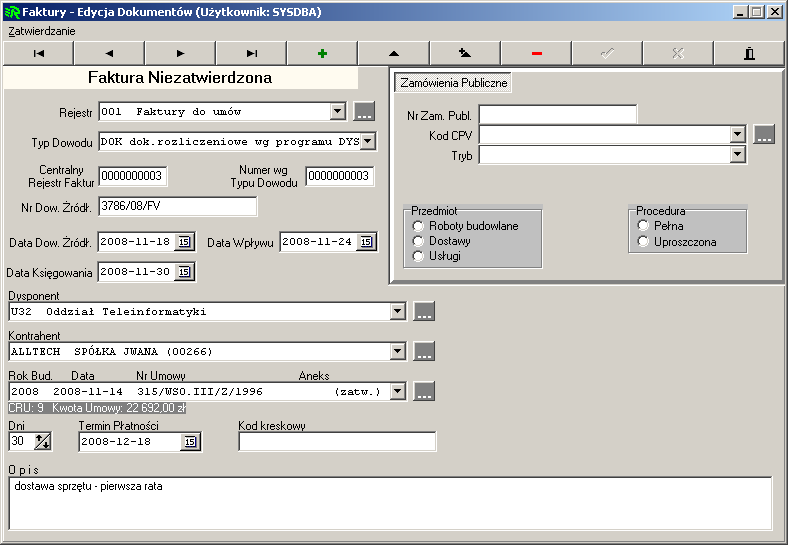Image resolution: width=788 pixels, height=545 pixels.
Task: Click the Dni recalculation arrows icon
Action: (x=42, y=442)
